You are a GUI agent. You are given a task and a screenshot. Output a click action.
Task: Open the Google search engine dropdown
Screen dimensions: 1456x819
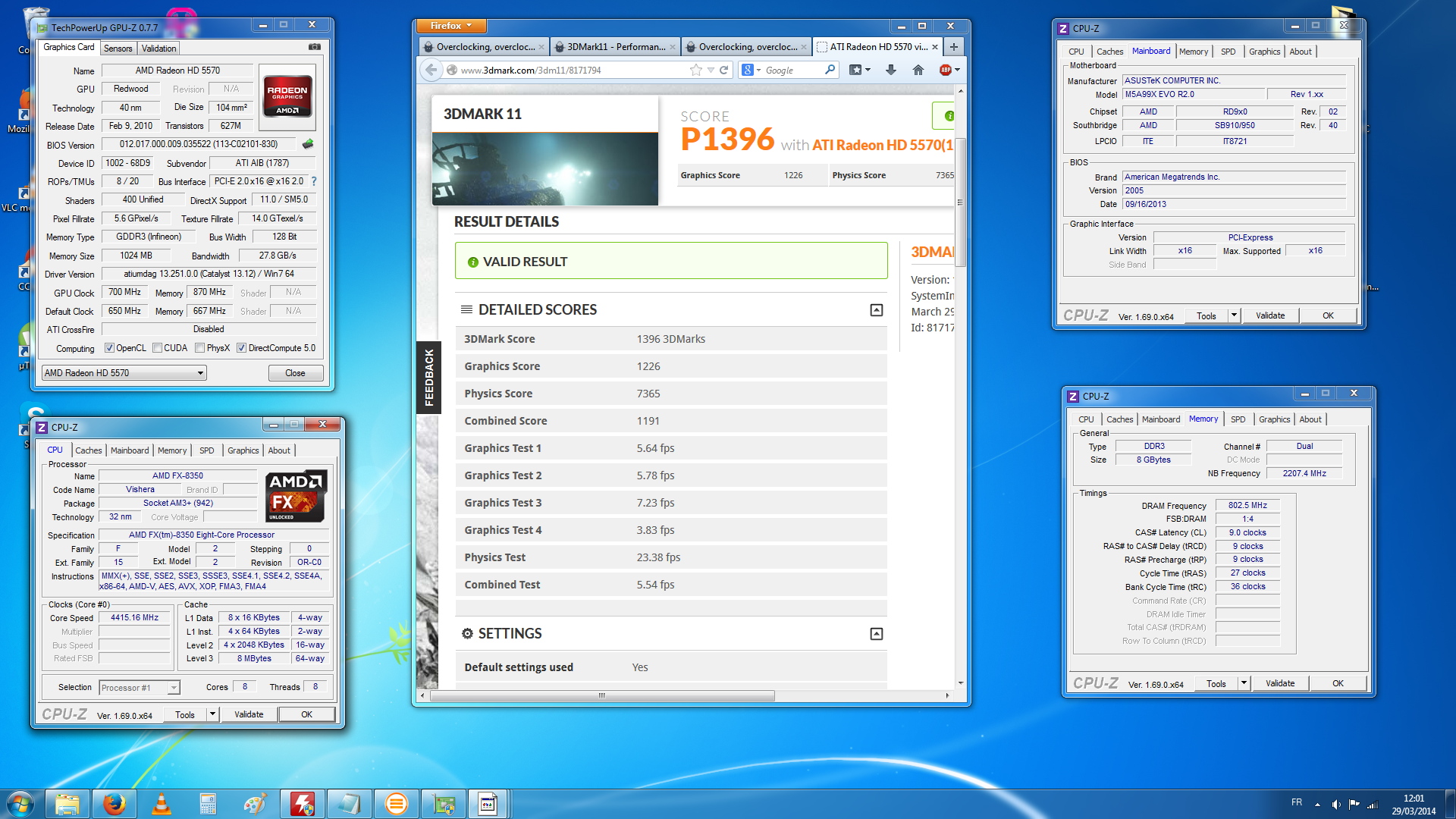point(750,70)
